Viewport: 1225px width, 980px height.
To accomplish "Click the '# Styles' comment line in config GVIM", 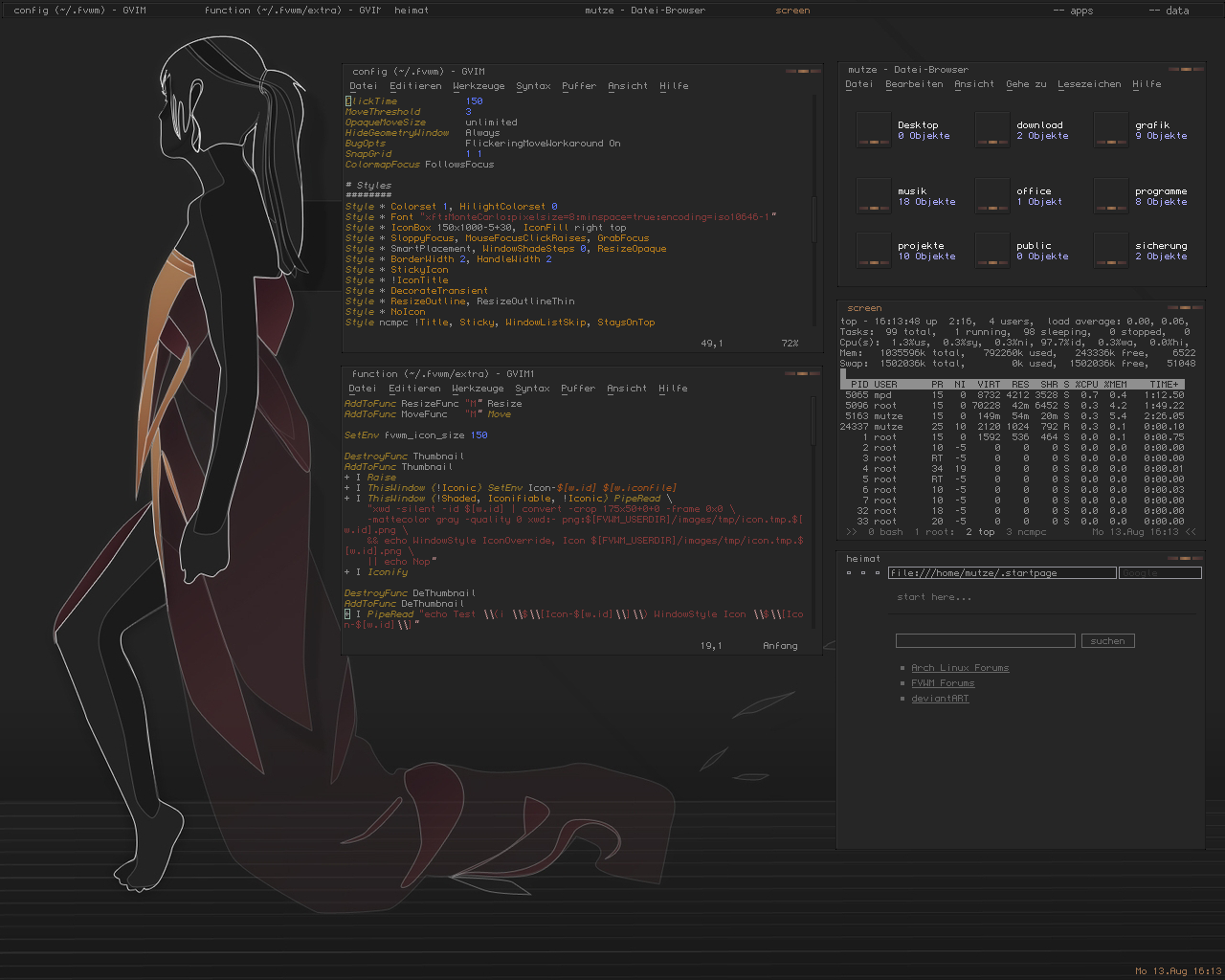I will coord(368,186).
